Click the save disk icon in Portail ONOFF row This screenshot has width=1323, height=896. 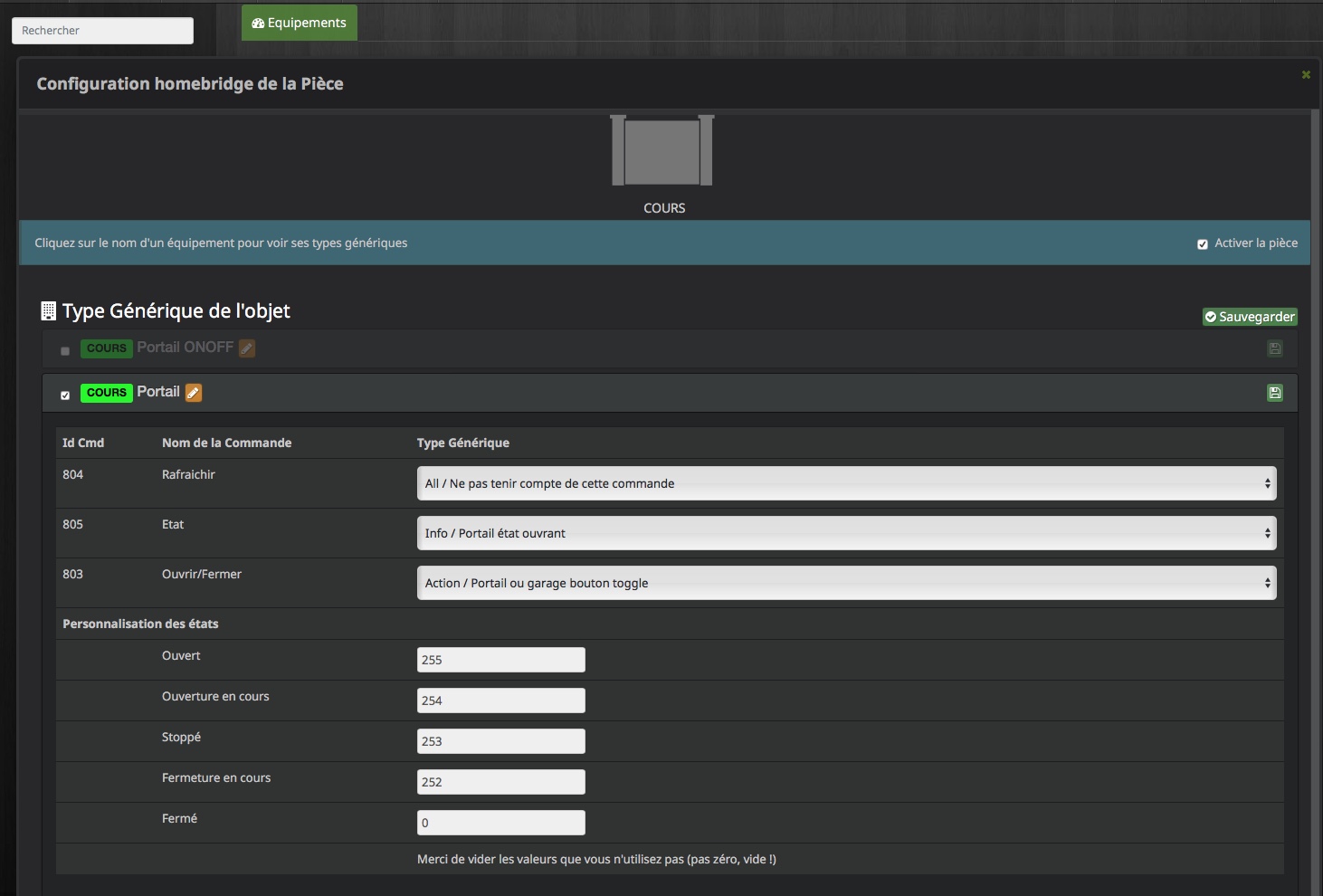(1275, 348)
